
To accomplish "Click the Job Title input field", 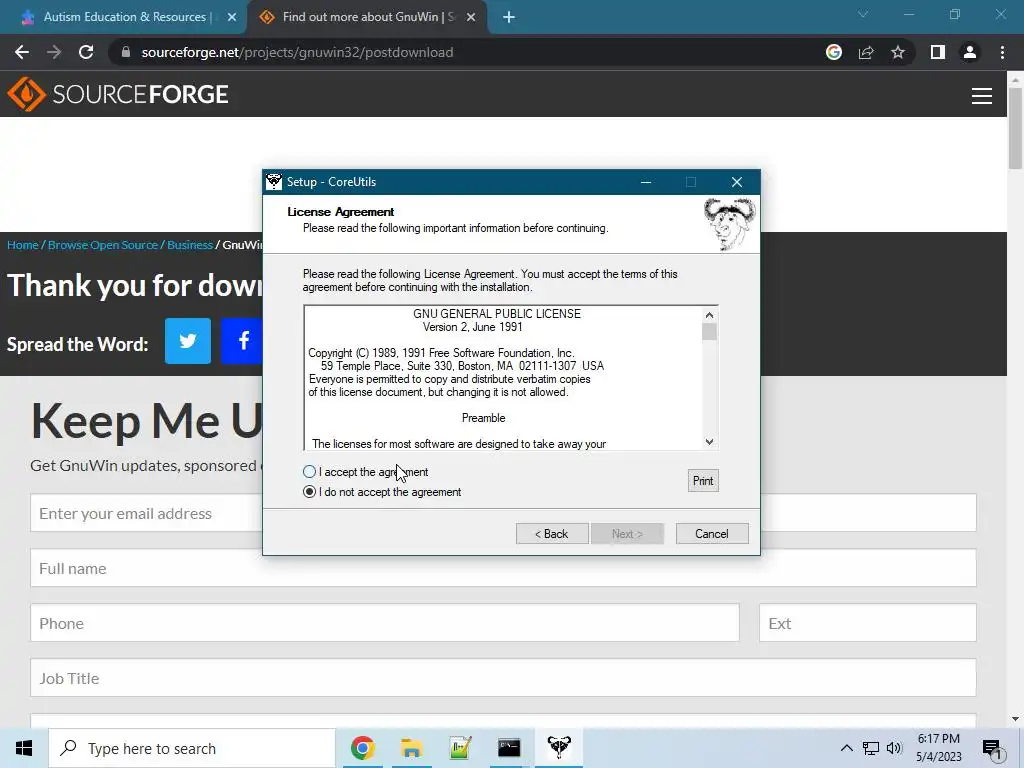I will [503, 678].
